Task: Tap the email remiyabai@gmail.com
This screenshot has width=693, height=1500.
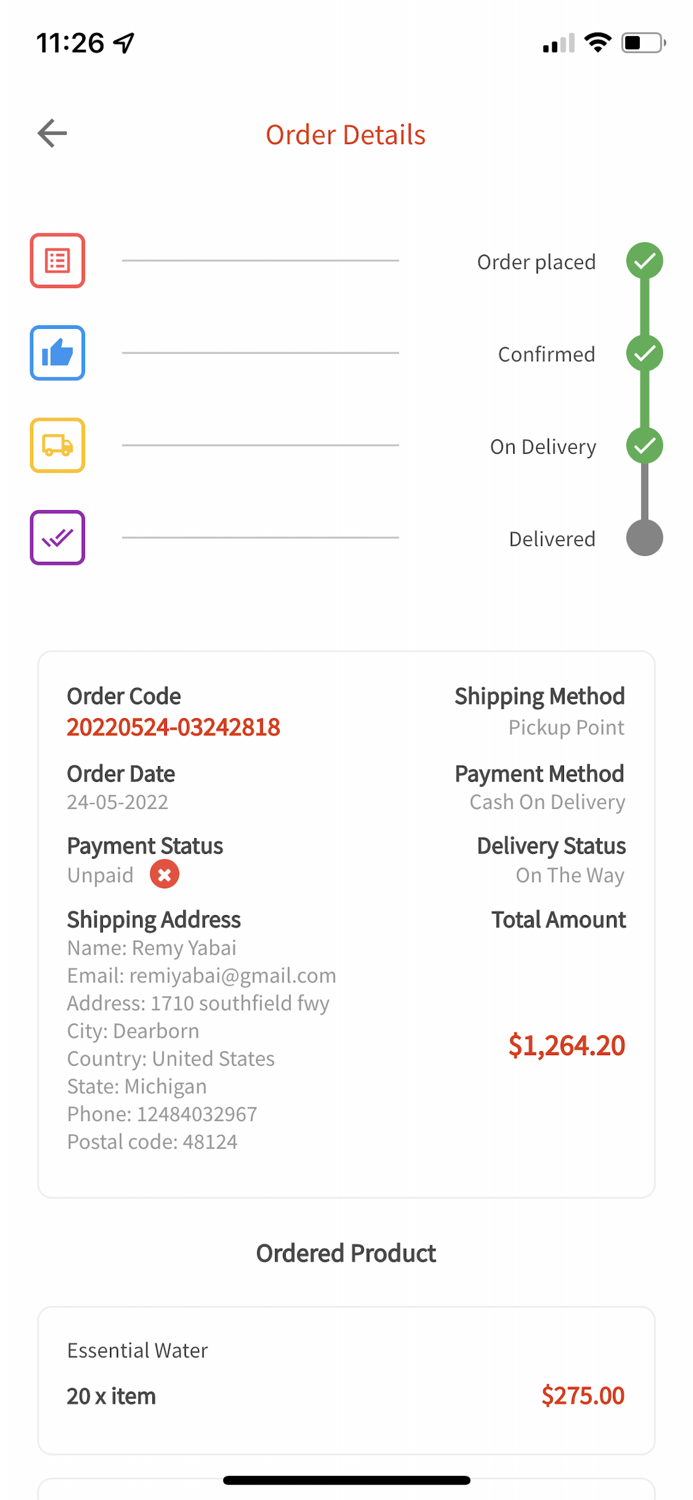Action: tap(232, 975)
